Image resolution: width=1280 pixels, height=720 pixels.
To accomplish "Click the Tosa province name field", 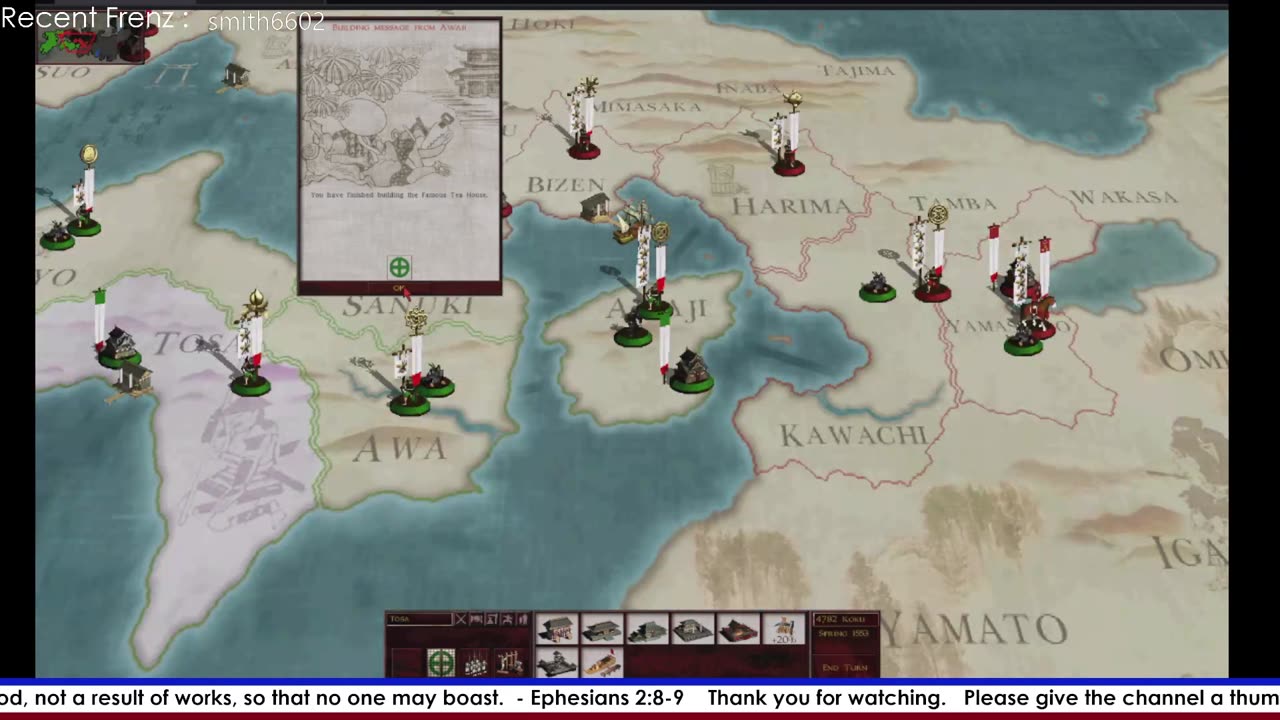I will coord(419,619).
